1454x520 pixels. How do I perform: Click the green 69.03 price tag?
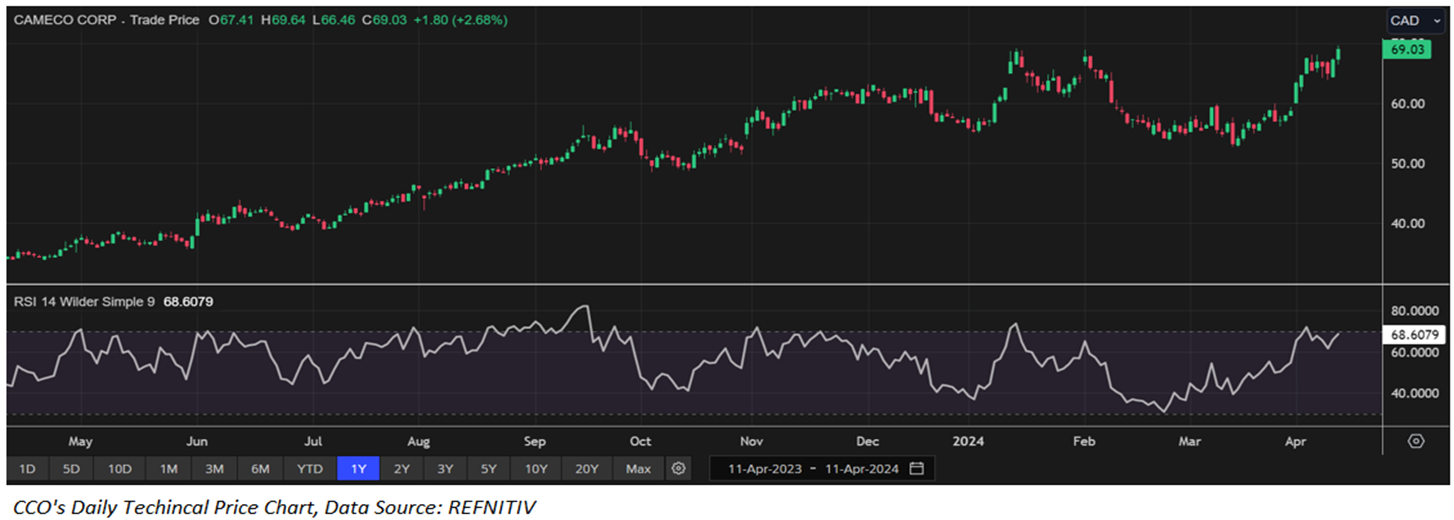[1410, 49]
